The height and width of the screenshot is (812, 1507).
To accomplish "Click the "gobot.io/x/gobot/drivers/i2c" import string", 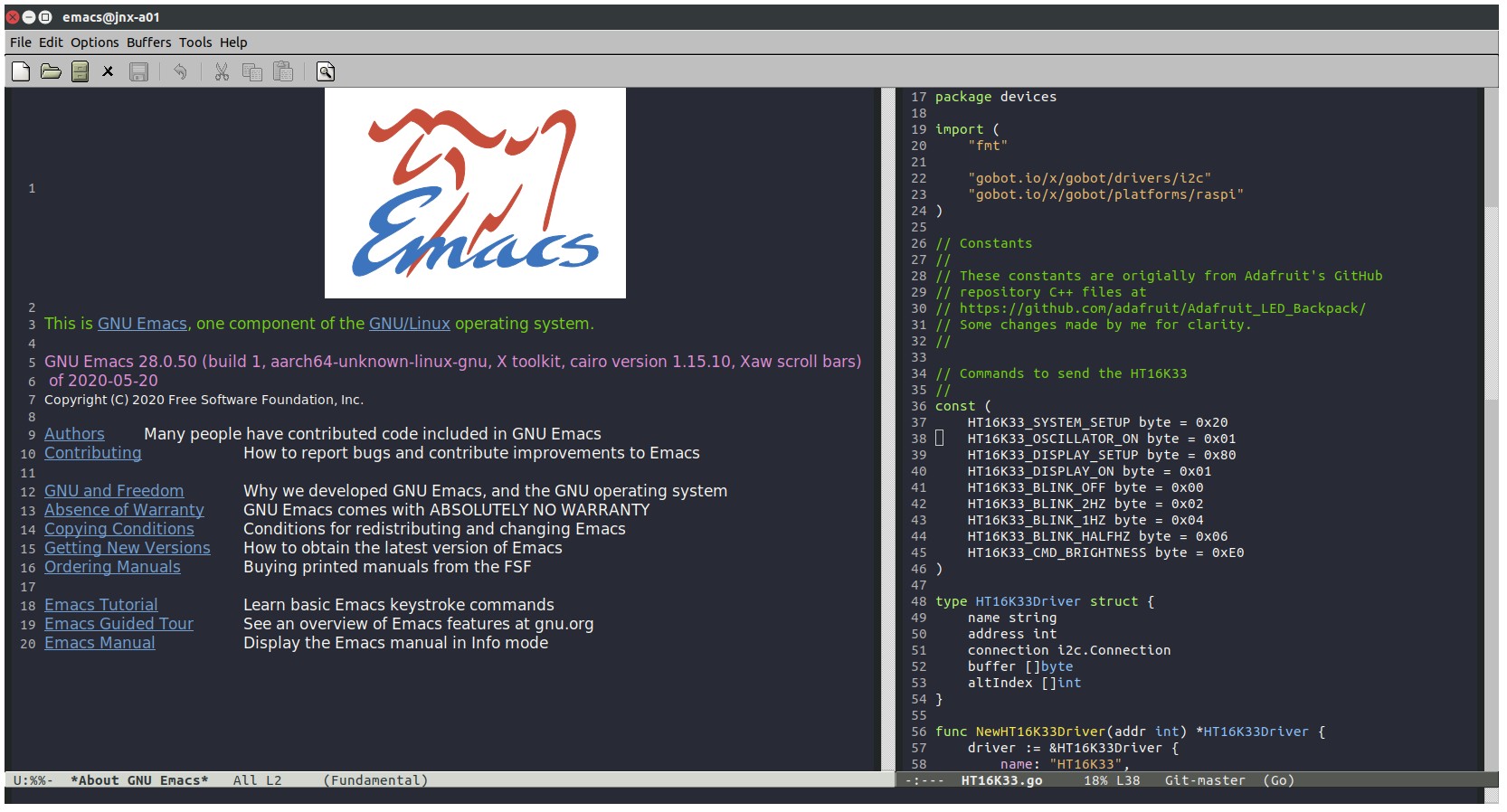I will (x=1089, y=178).
